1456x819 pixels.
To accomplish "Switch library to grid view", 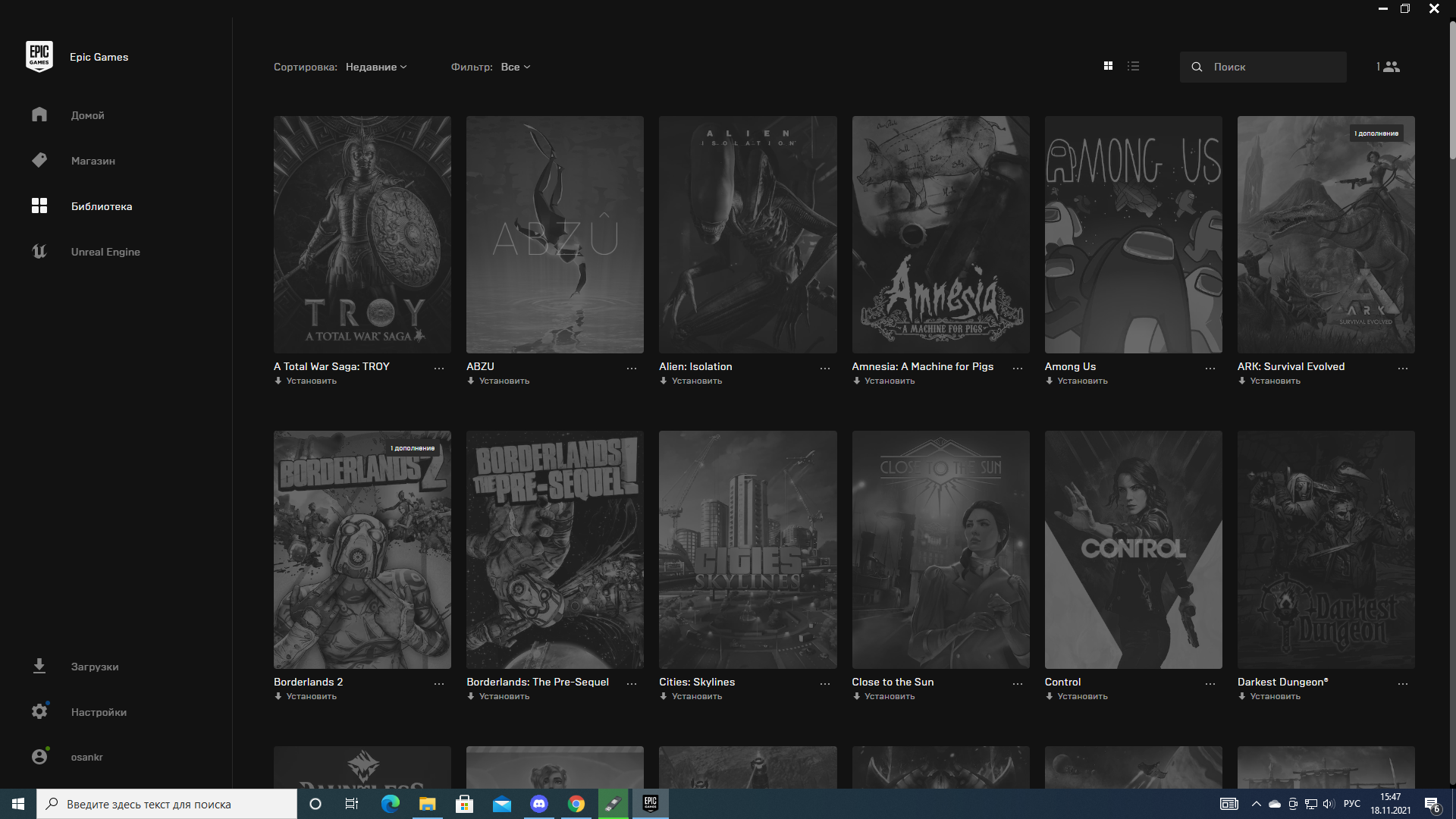I will tap(1108, 66).
